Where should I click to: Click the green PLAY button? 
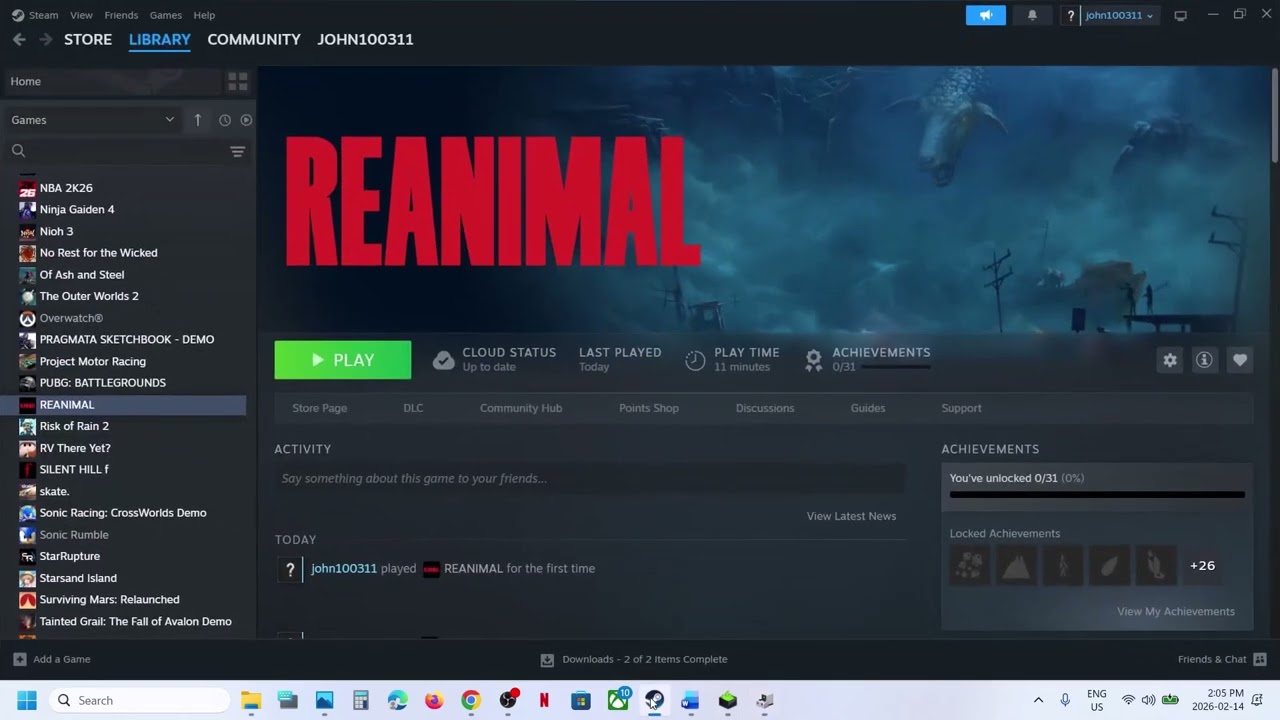(x=343, y=360)
